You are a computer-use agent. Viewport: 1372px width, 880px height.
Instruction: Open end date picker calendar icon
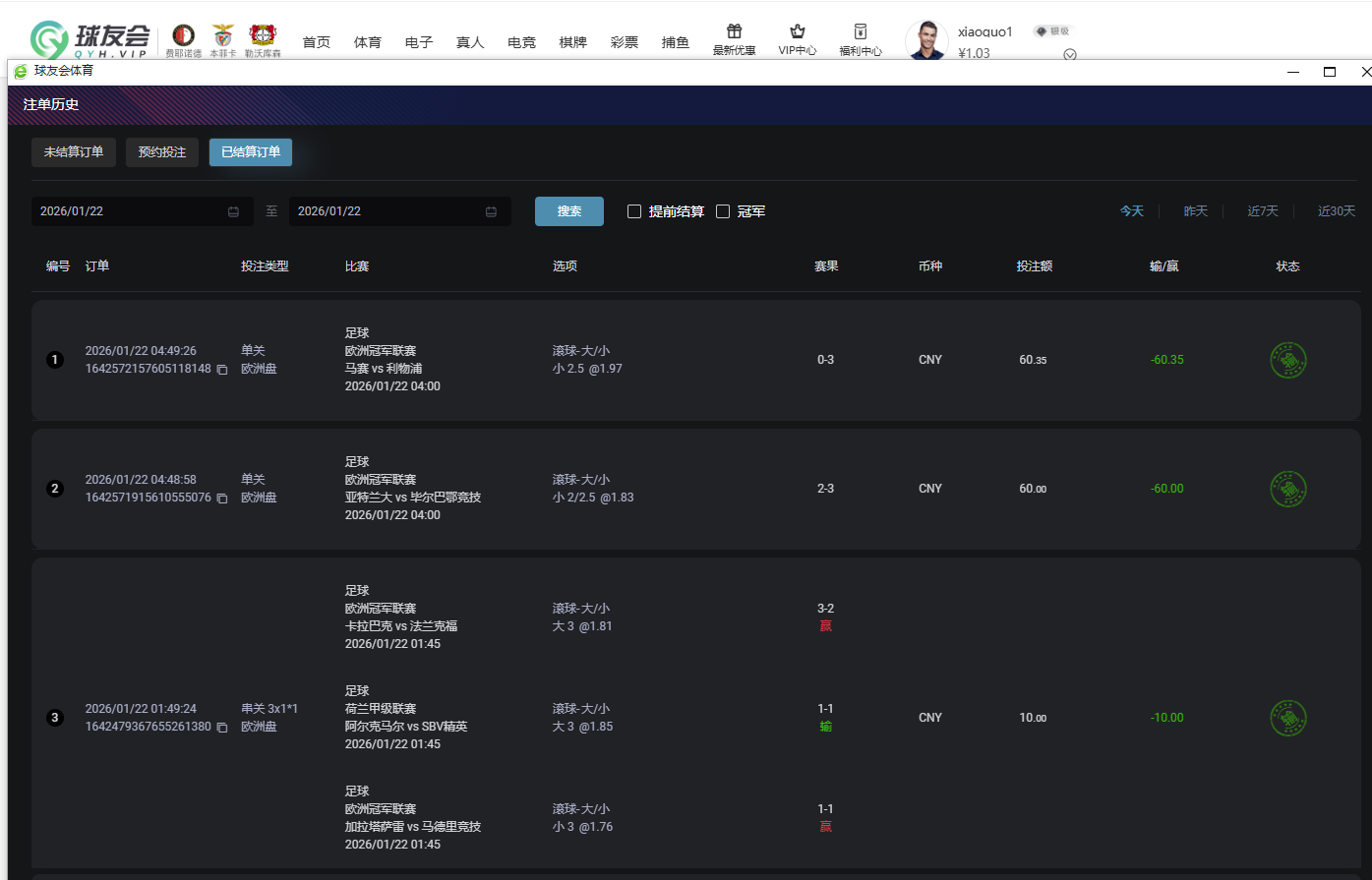click(491, 212)
